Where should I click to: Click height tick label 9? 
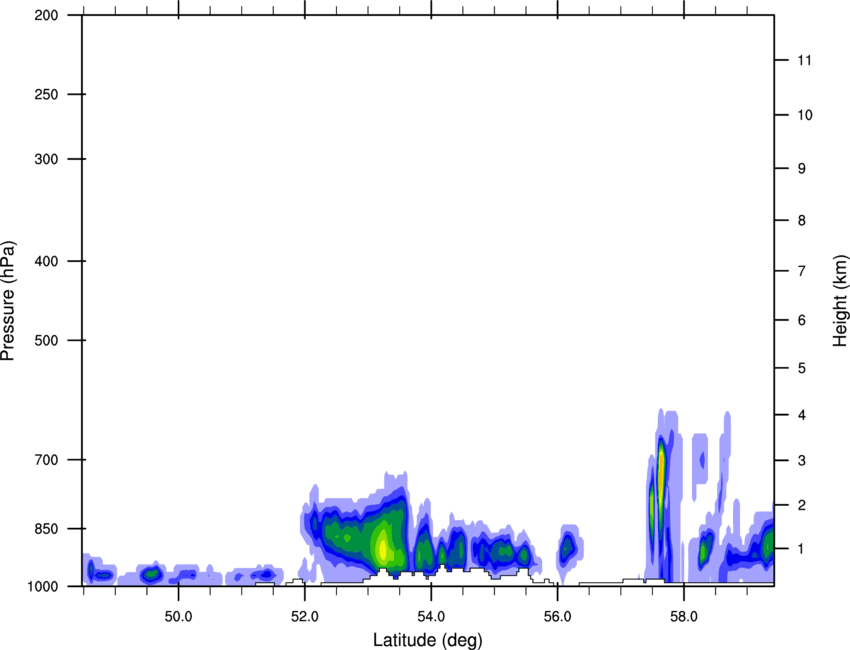[801, 169]
